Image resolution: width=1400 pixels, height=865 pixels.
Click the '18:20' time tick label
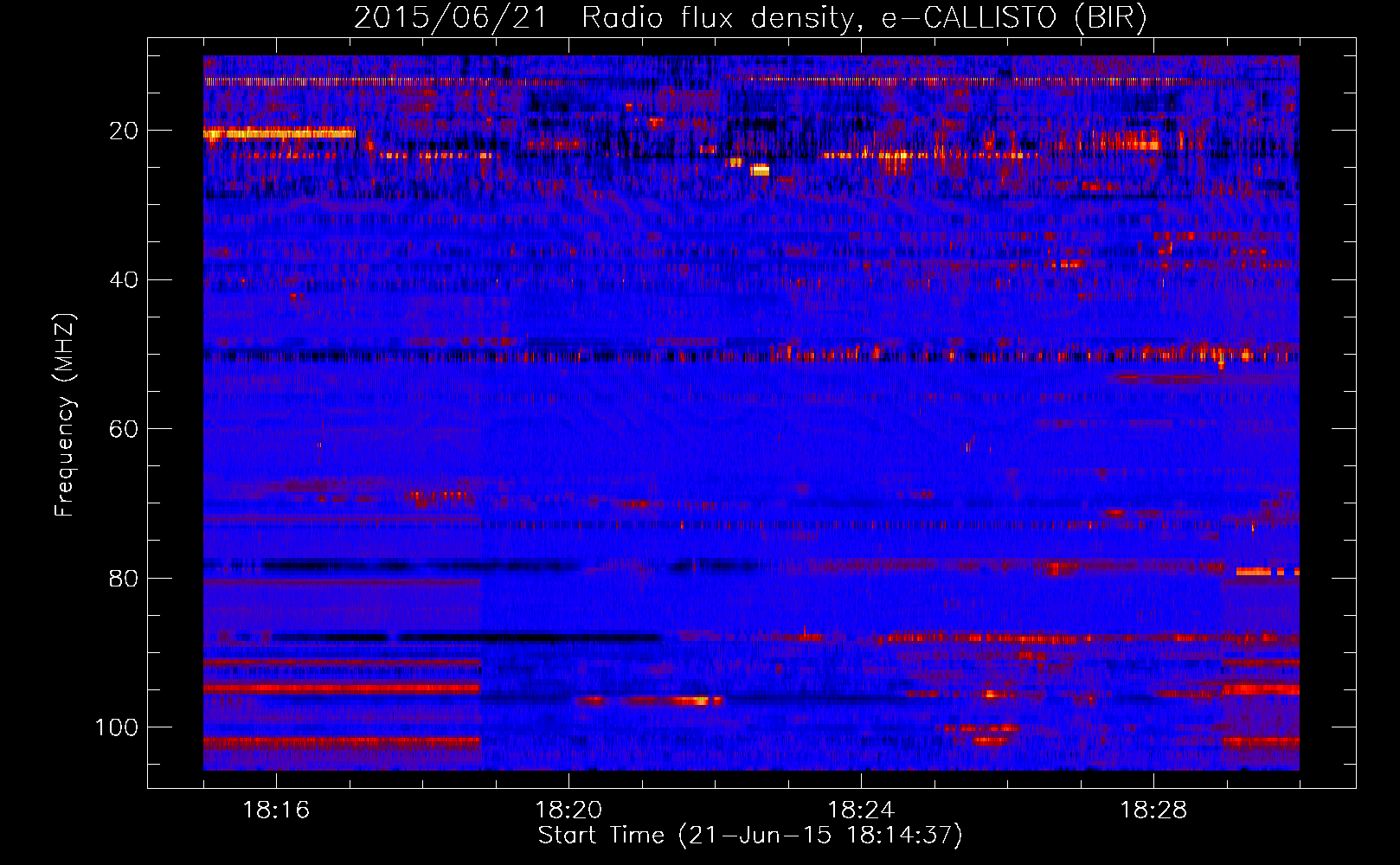pos(568,811)
